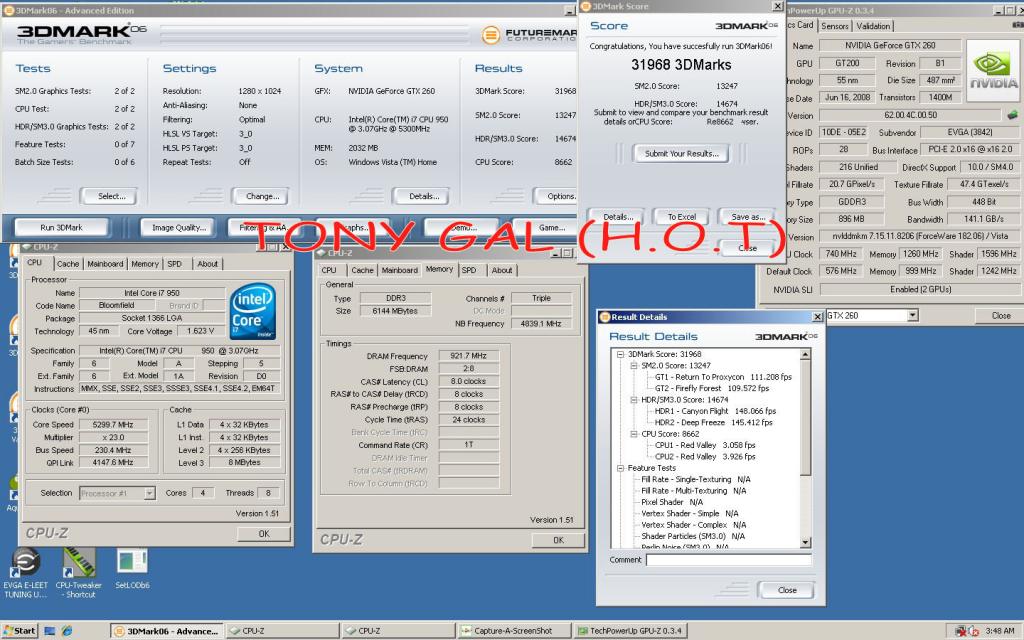Click the GPU-Z screenshot camera icon

1017,25
